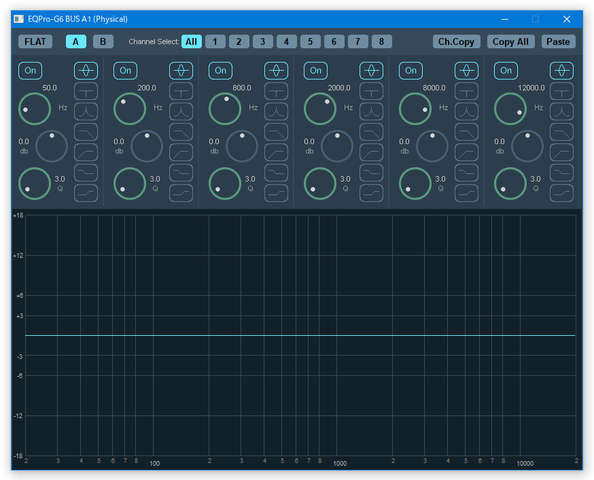
Task: Click the flat EQ response curve in the graph
Action: [300, 335]
